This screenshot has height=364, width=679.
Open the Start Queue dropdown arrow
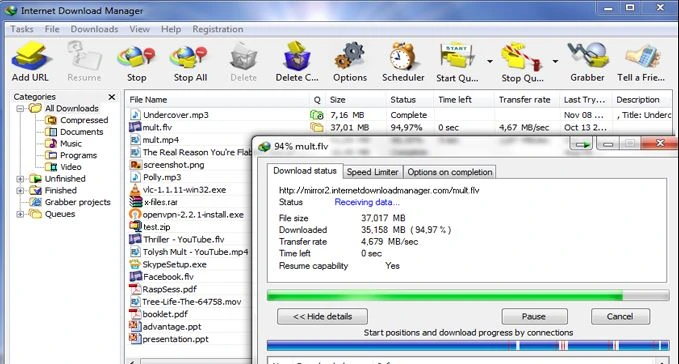click(x=490, y=61)
